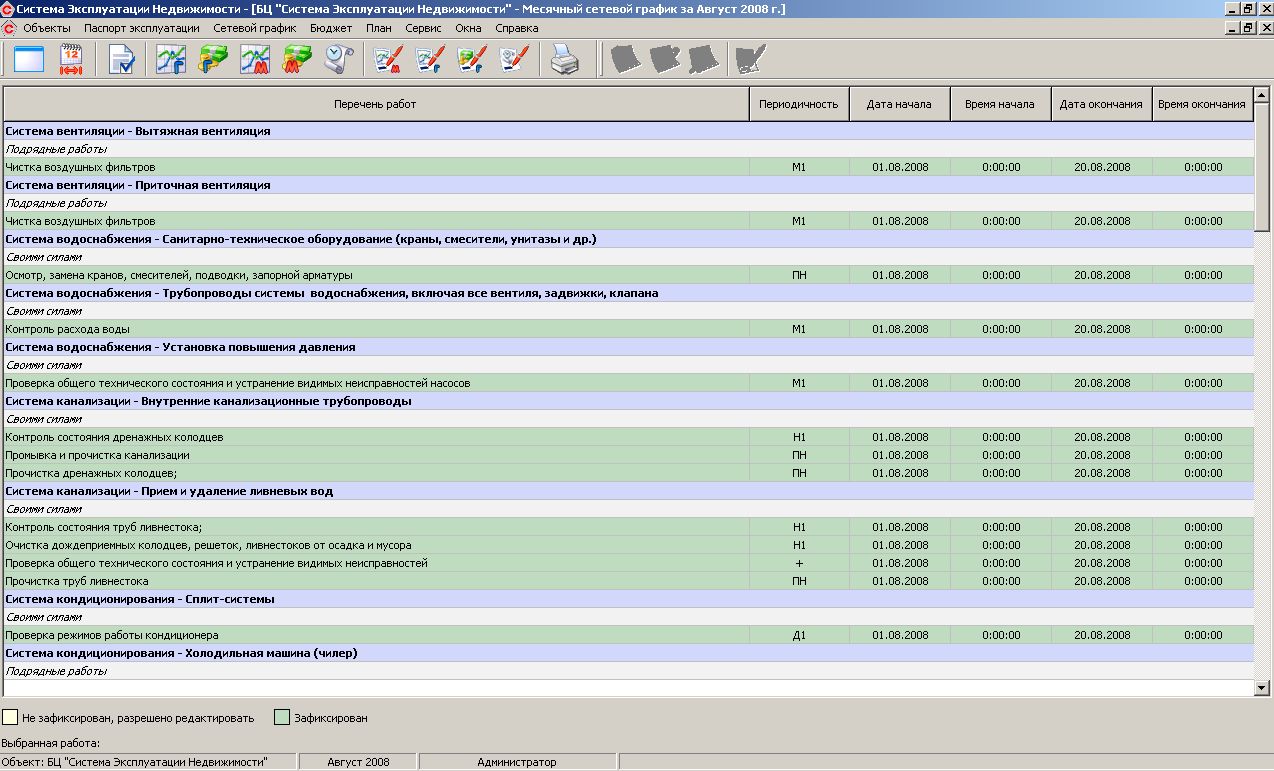The image size is (1274, 771).
Task: Click the Дата начала column header
Action: tap(899, 104)
